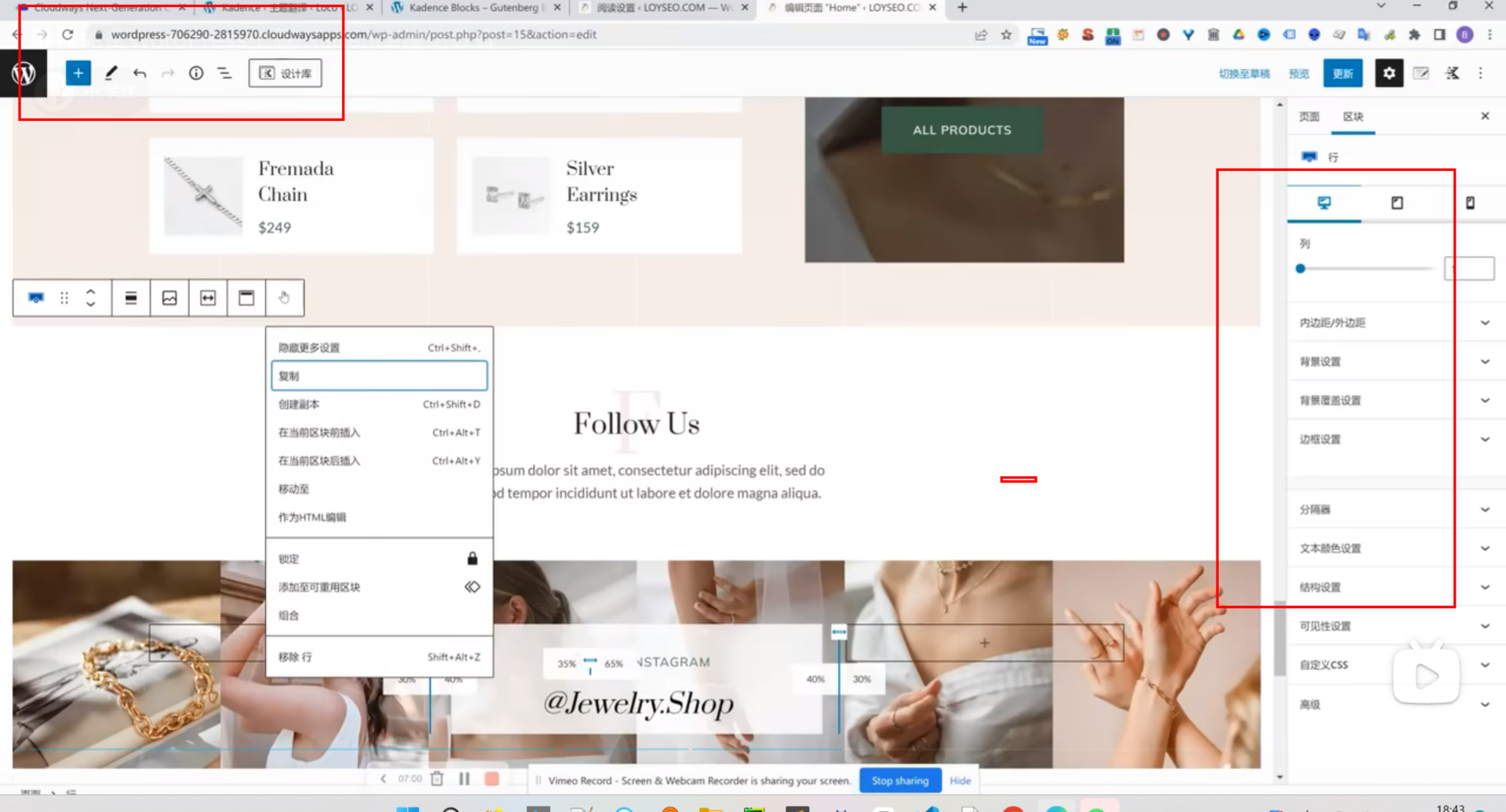Change block vertical alignment
This screenshot has height=812, width=1506.
(x=131, y=297)
